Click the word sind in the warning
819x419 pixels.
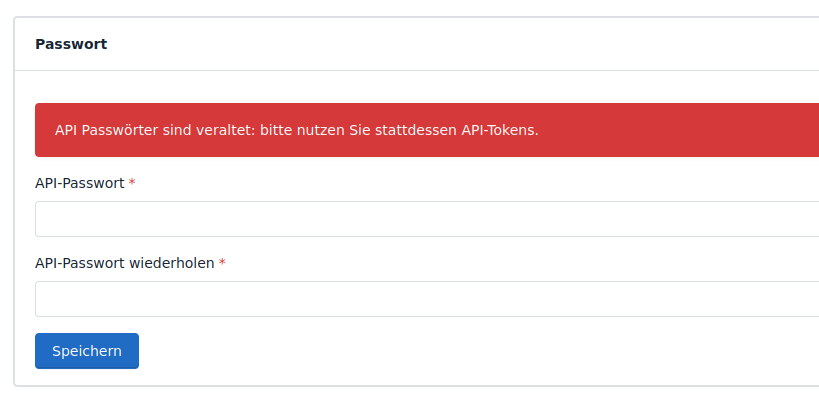point(175,130)
